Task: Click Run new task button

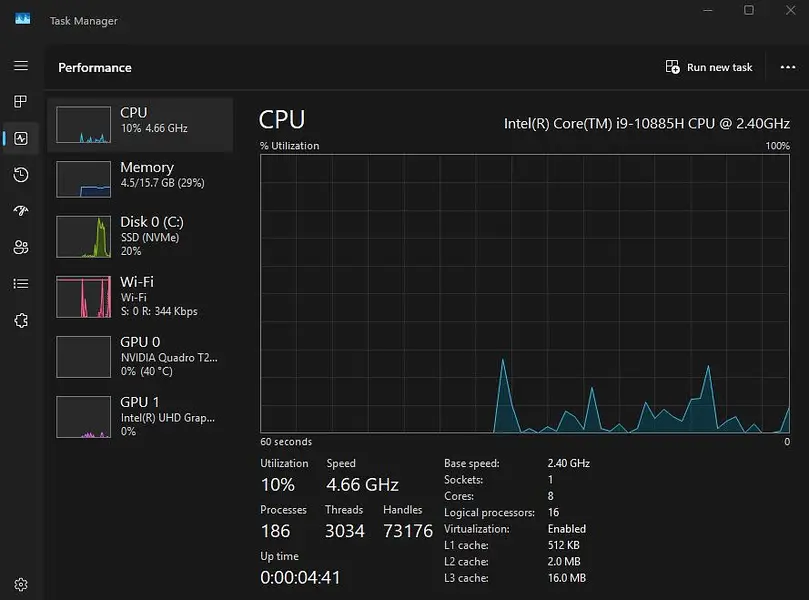Action: [709, 67]
